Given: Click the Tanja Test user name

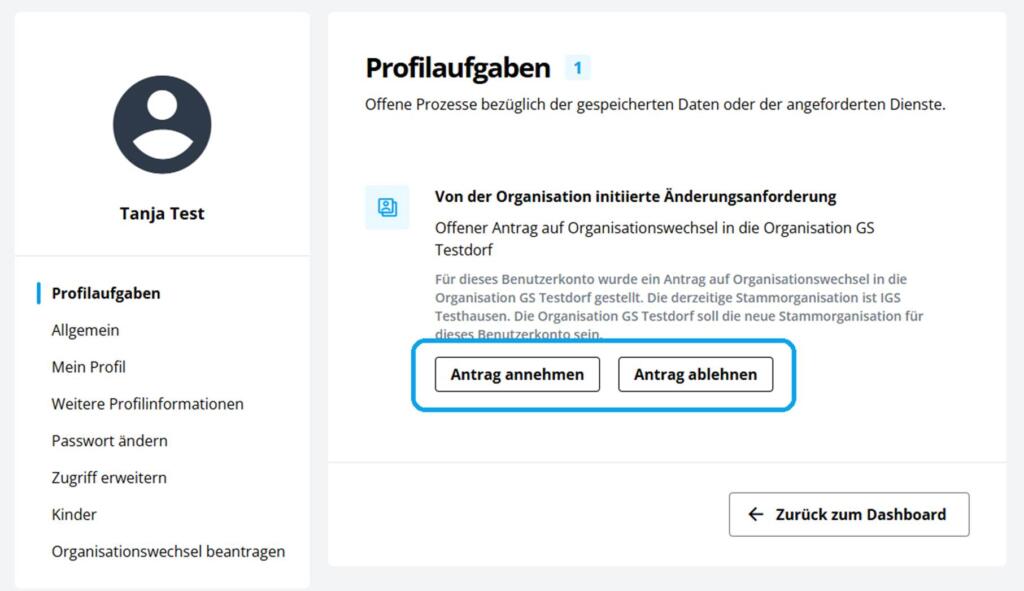Looking at the screenshot, I should tap(162, 214).
